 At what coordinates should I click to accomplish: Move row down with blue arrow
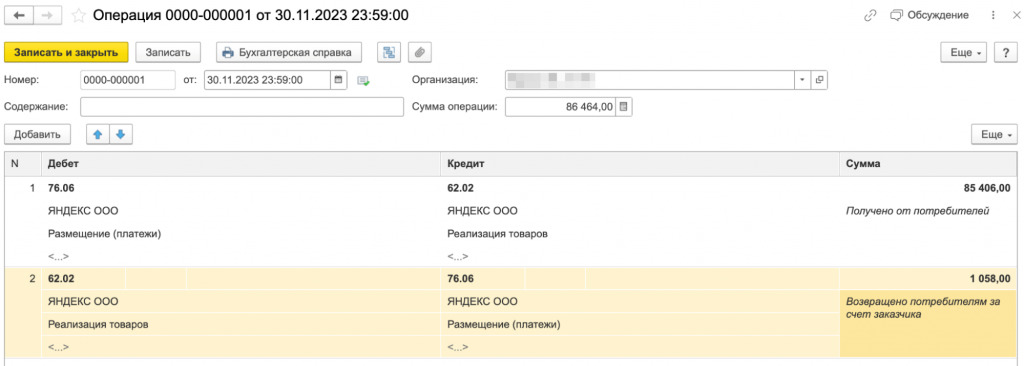click(x=121, y=134)
